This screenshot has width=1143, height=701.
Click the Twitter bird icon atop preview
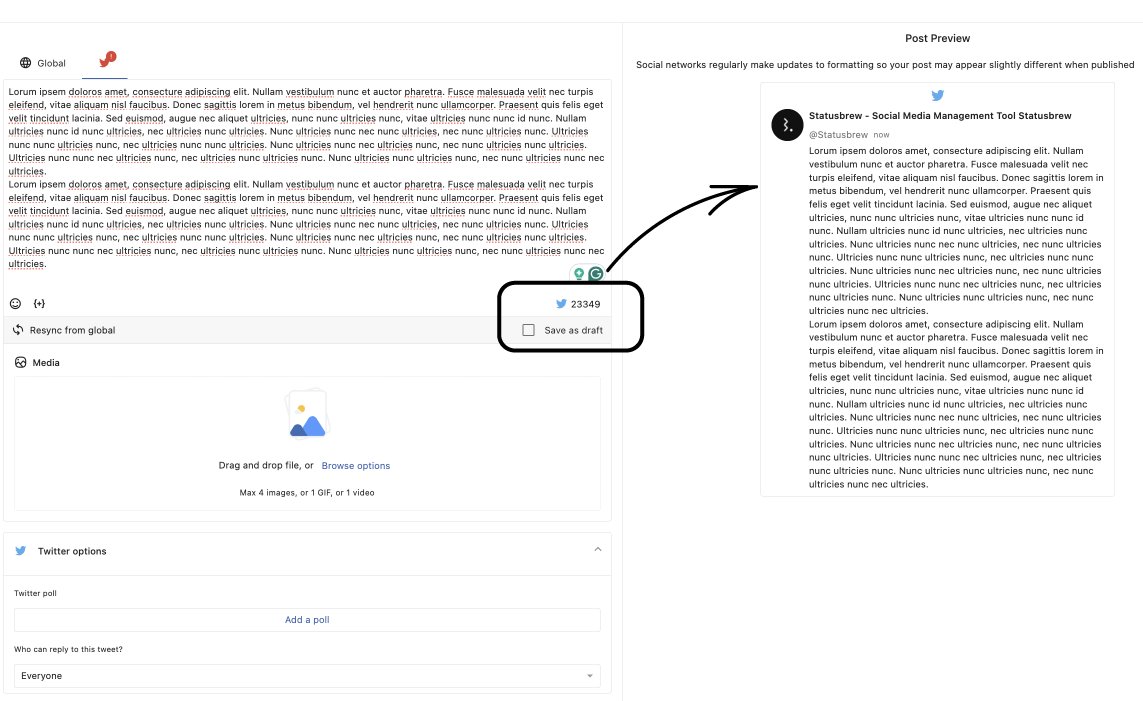[x=937, y=95]
